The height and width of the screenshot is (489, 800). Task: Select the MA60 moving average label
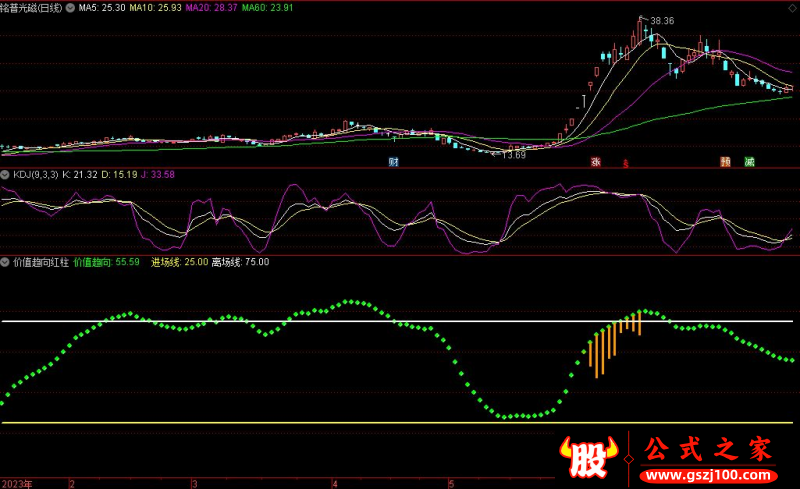(x=263, y=7)
